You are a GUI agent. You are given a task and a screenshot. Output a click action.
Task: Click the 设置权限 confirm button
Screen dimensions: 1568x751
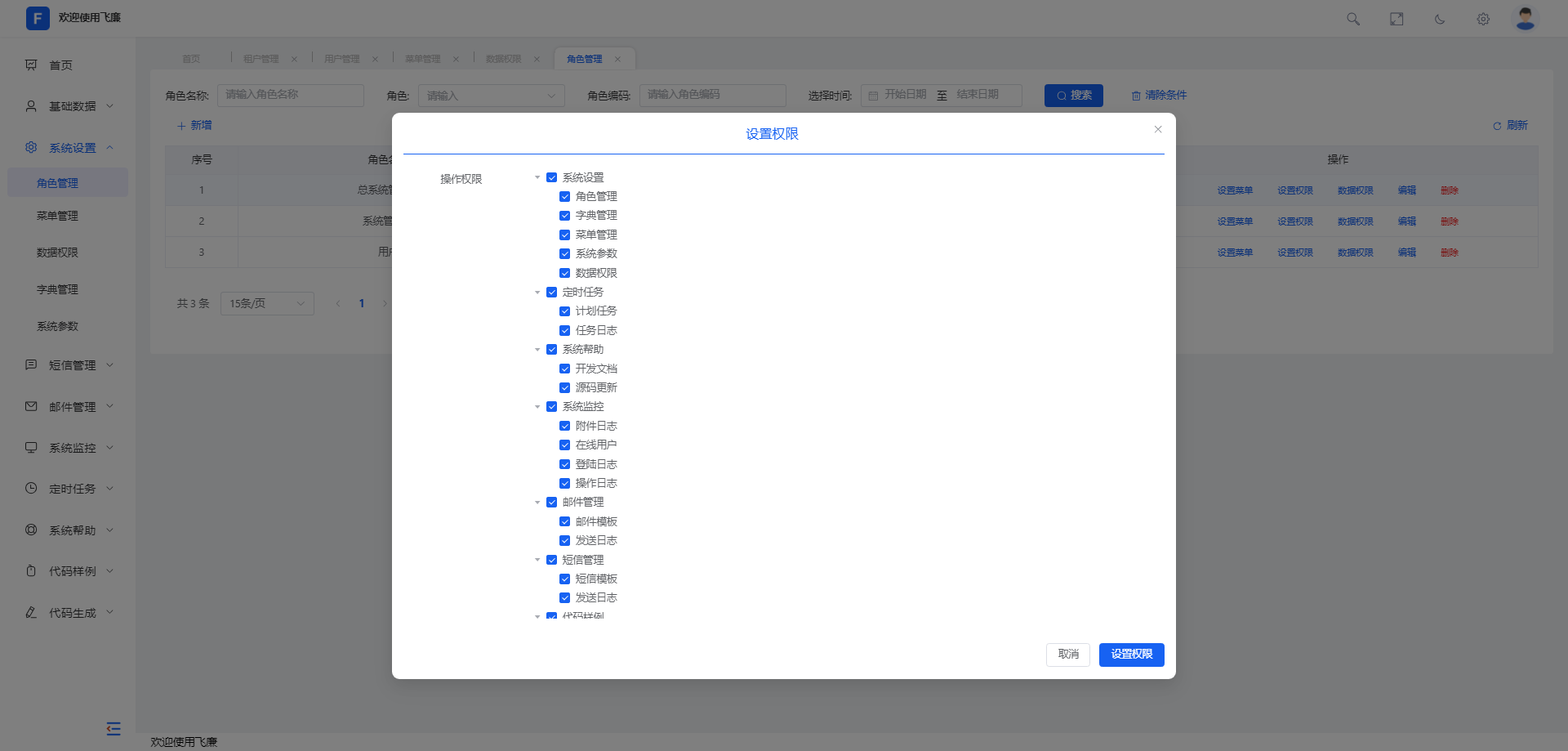[1131, 655]
